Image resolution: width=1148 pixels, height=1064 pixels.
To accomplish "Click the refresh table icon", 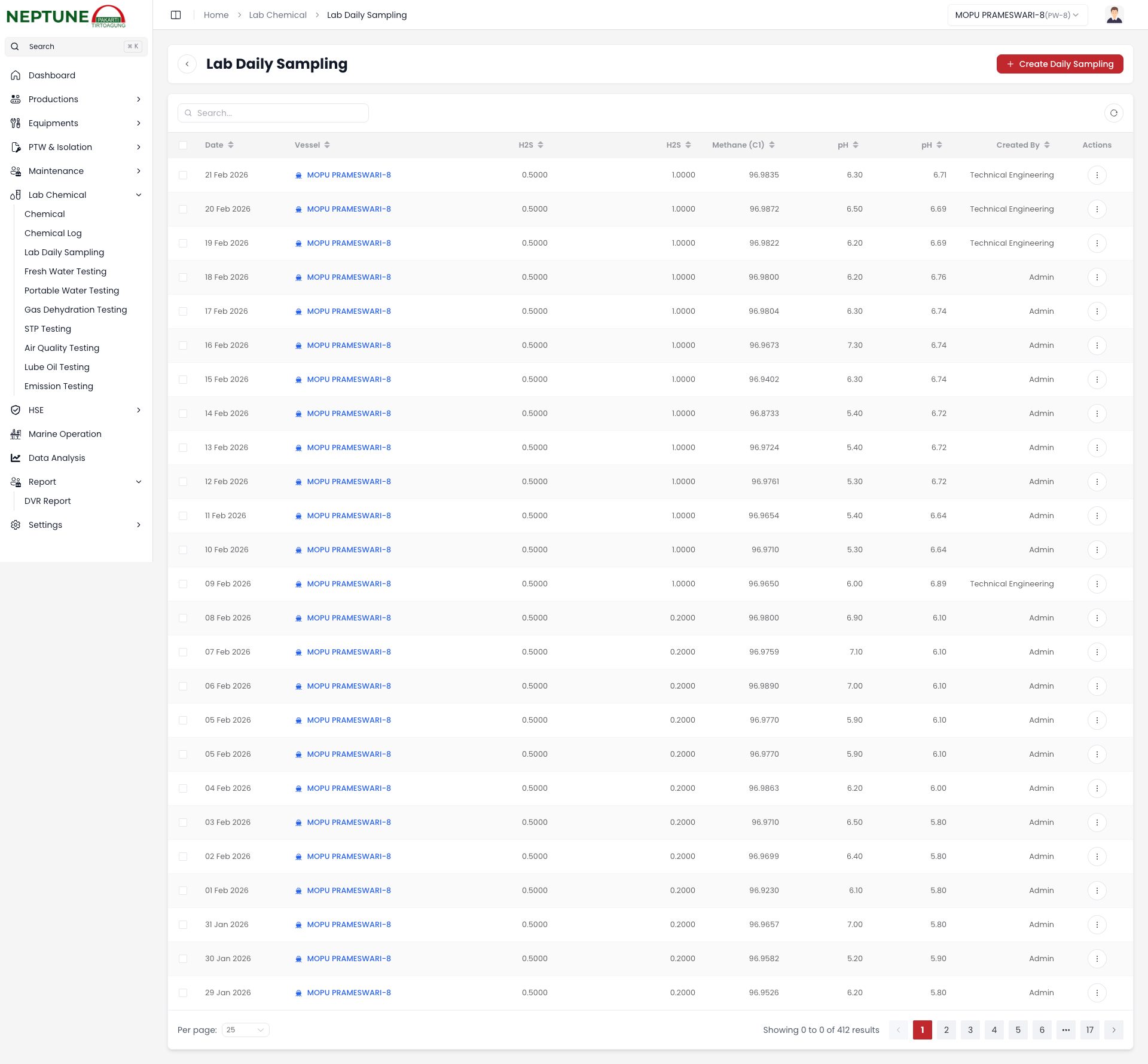I will (1113, 113).
